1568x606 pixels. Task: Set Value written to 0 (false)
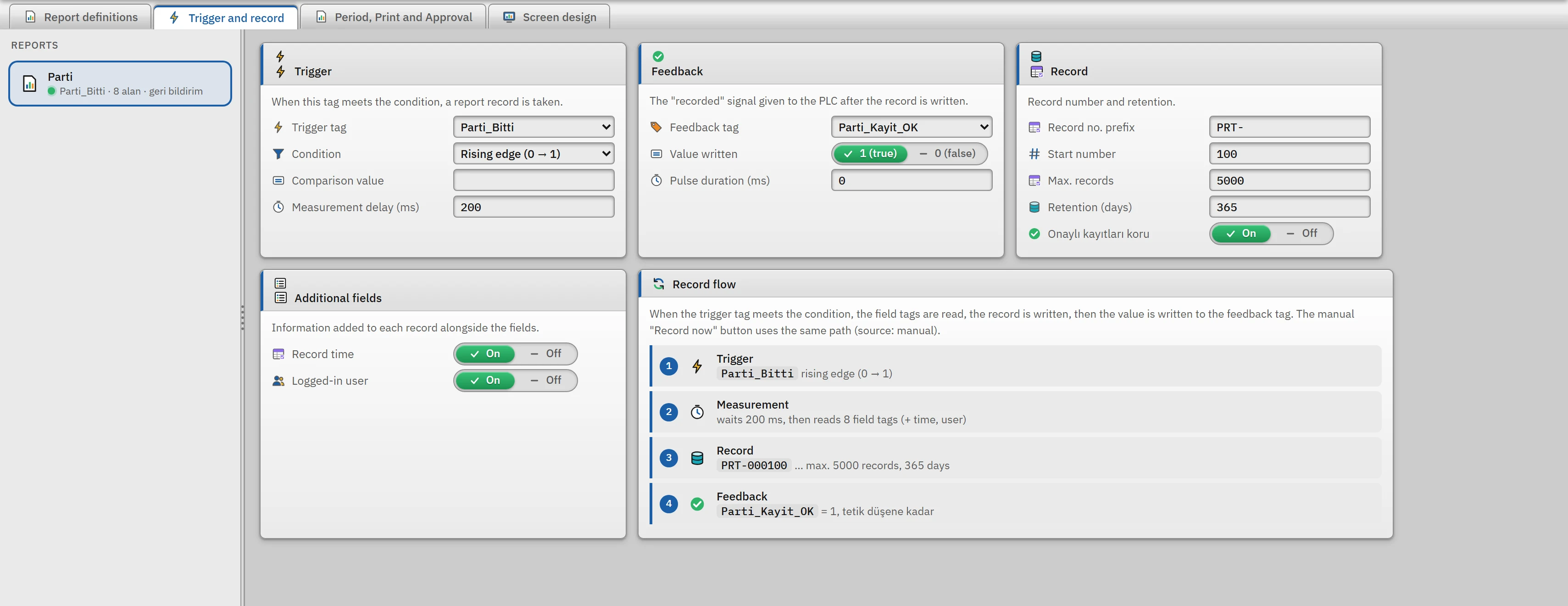[947, 153]
